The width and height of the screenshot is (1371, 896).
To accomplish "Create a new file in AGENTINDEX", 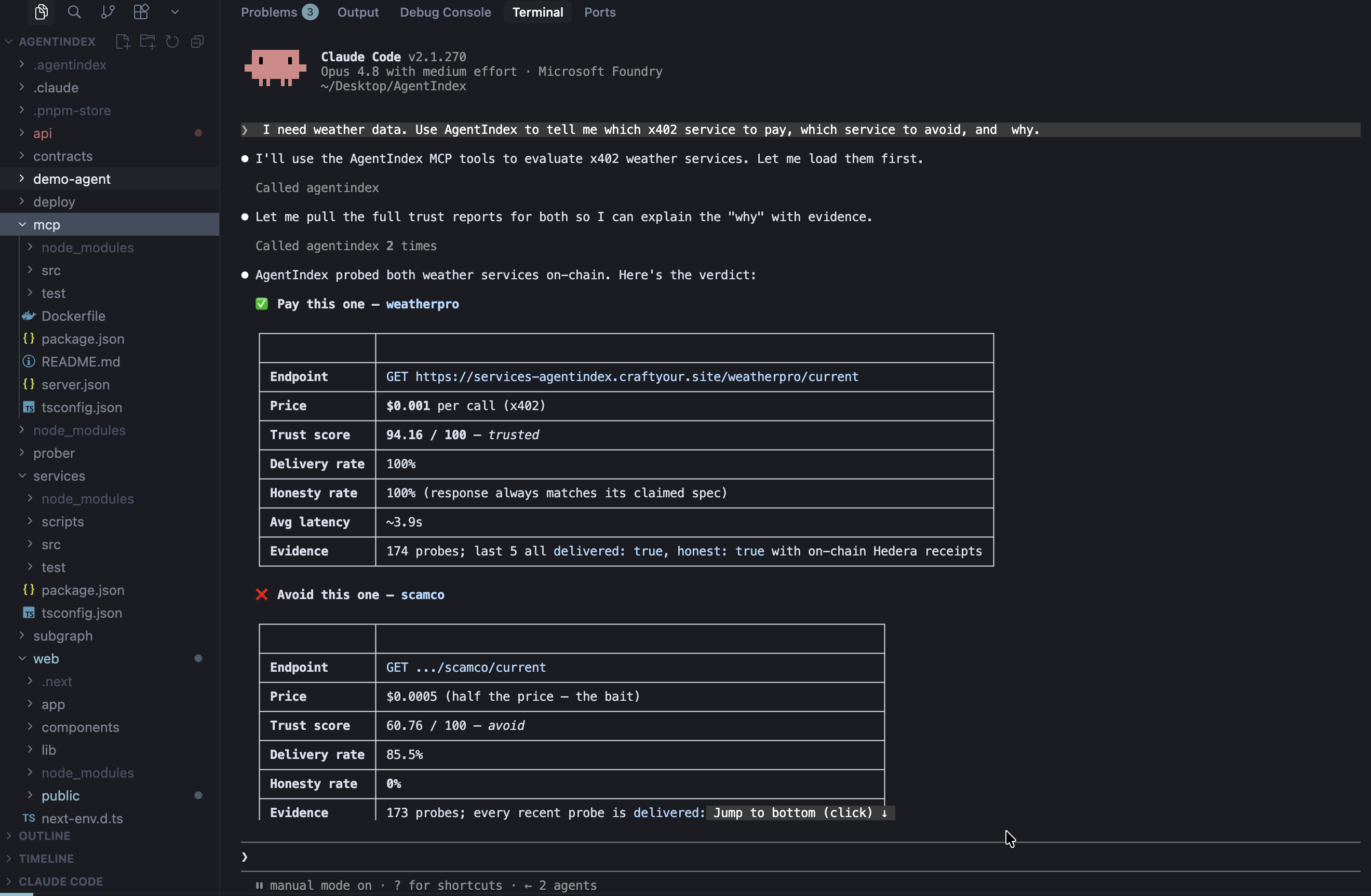I will click(123, 42).
